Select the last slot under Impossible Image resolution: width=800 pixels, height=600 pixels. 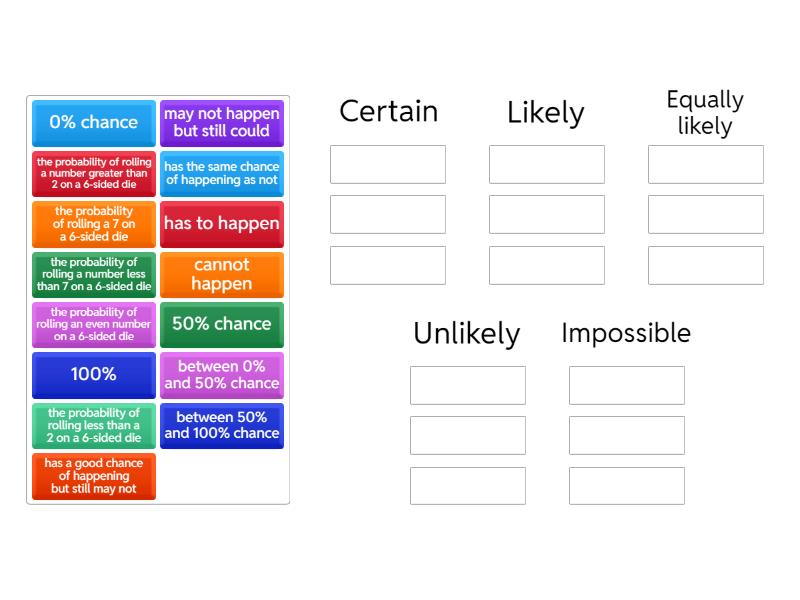(627, 486)
